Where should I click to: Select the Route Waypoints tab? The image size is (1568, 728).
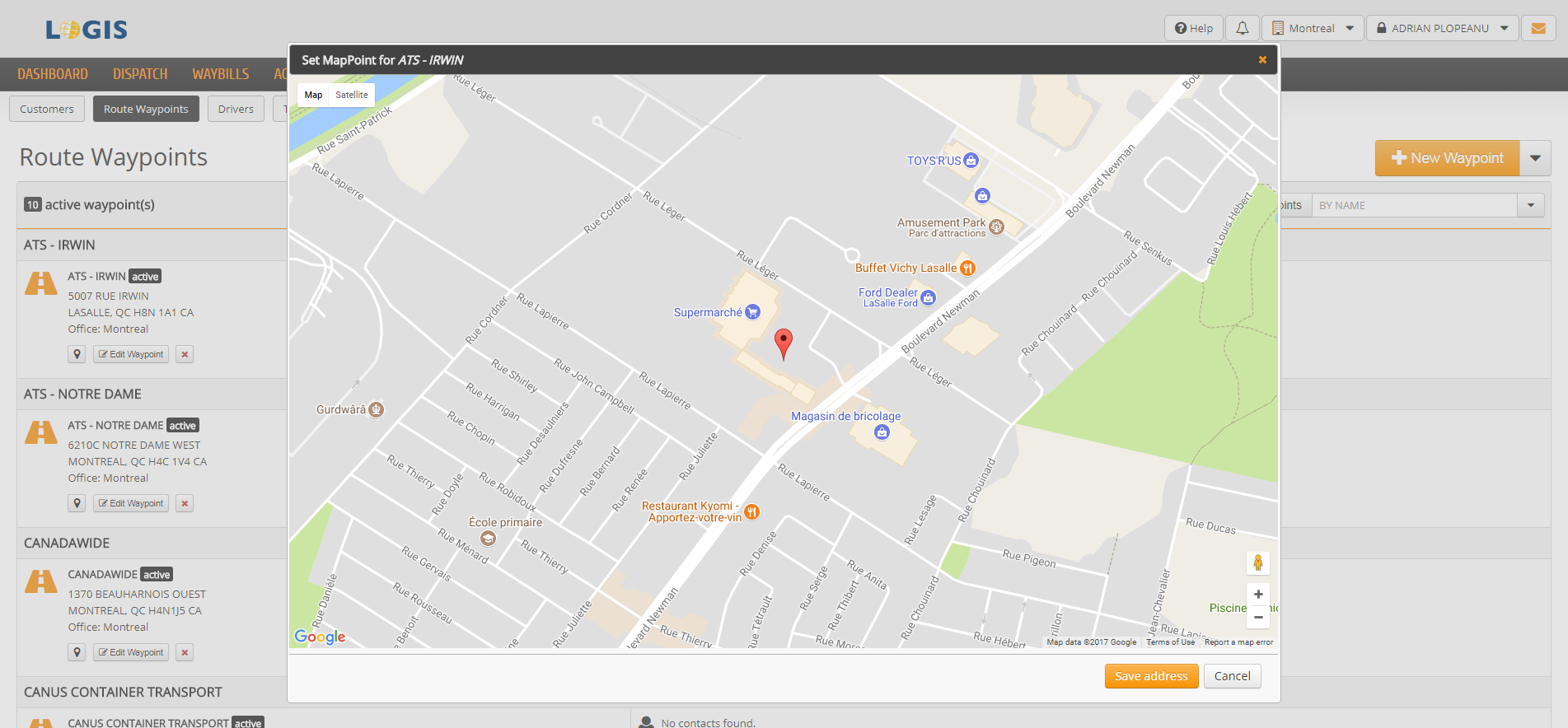146,109
